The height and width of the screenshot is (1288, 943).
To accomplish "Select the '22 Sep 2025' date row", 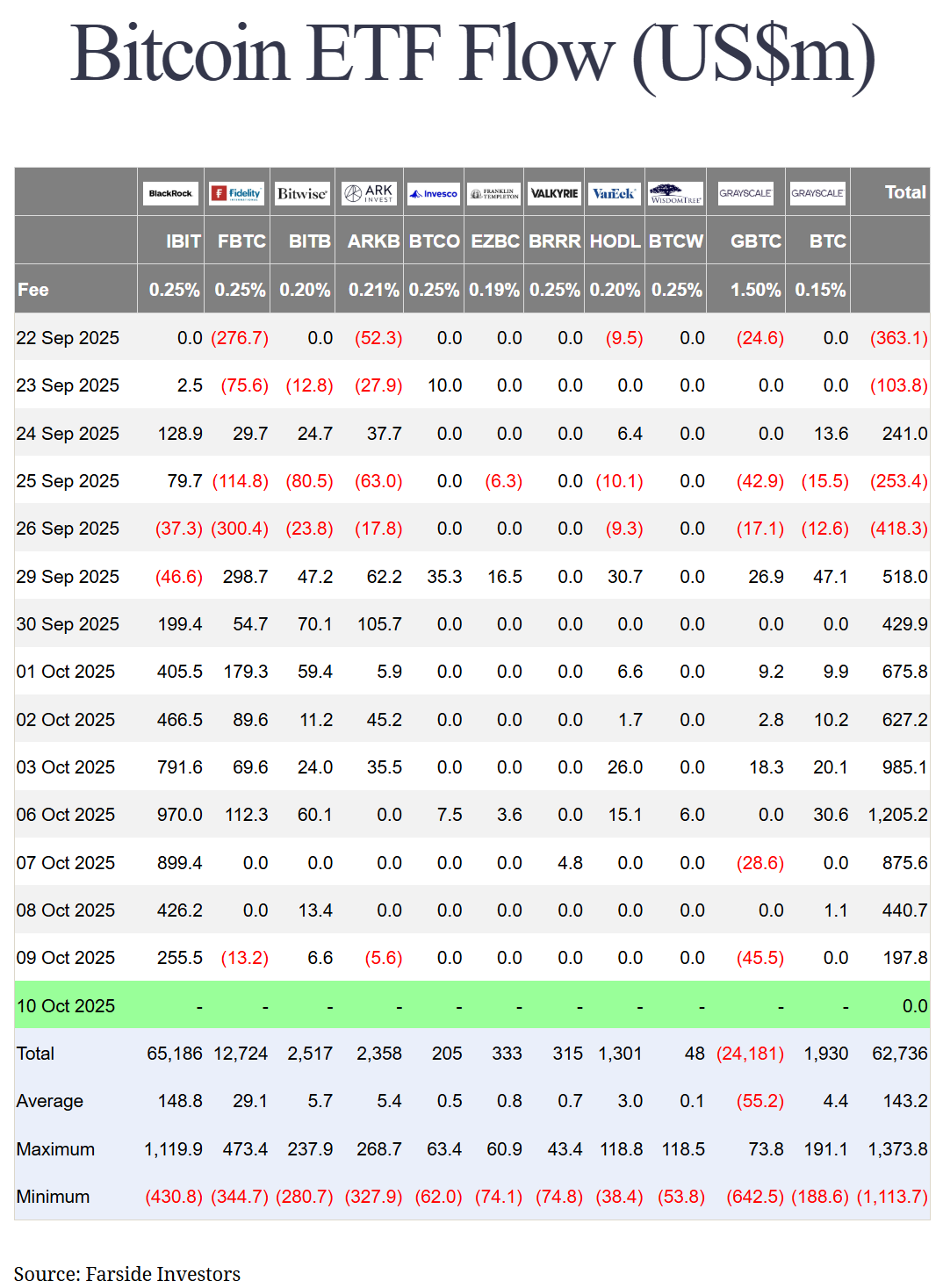I will click(472, 338).
